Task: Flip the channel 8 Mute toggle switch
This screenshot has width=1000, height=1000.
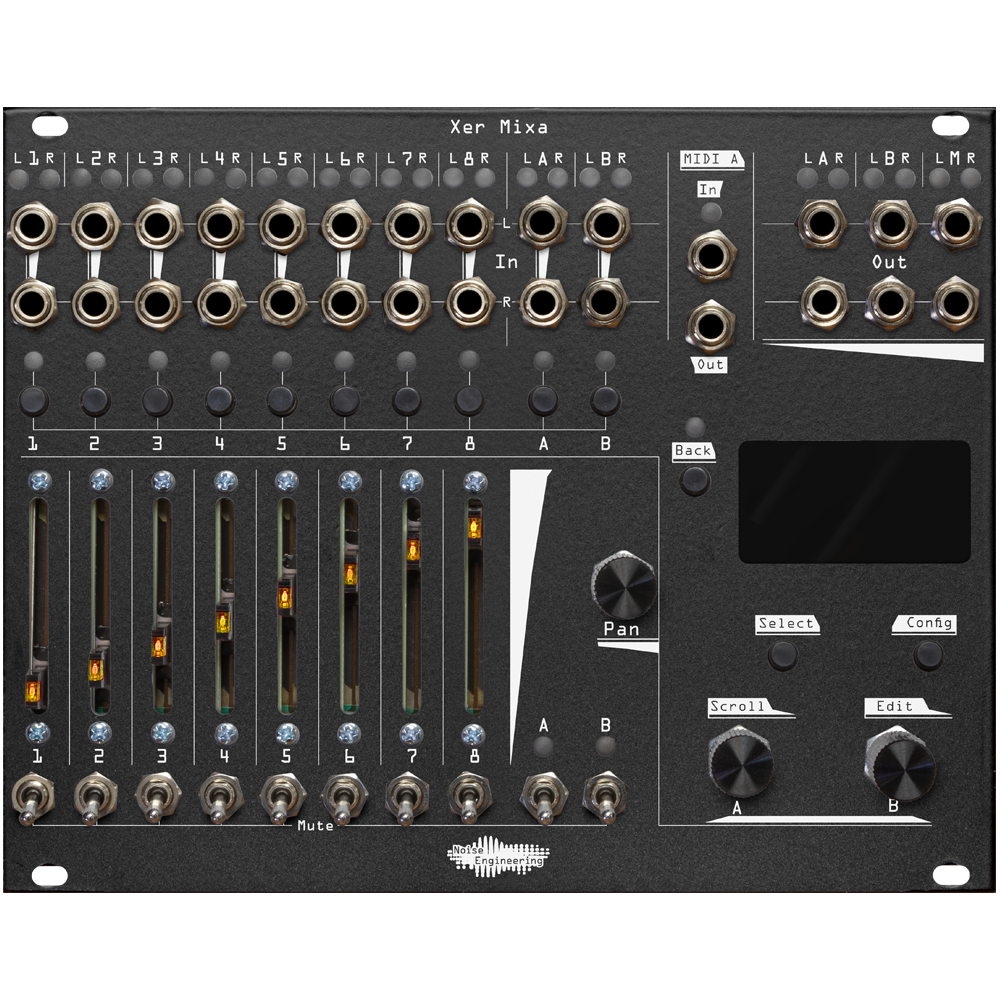Action: coord(469,800)
